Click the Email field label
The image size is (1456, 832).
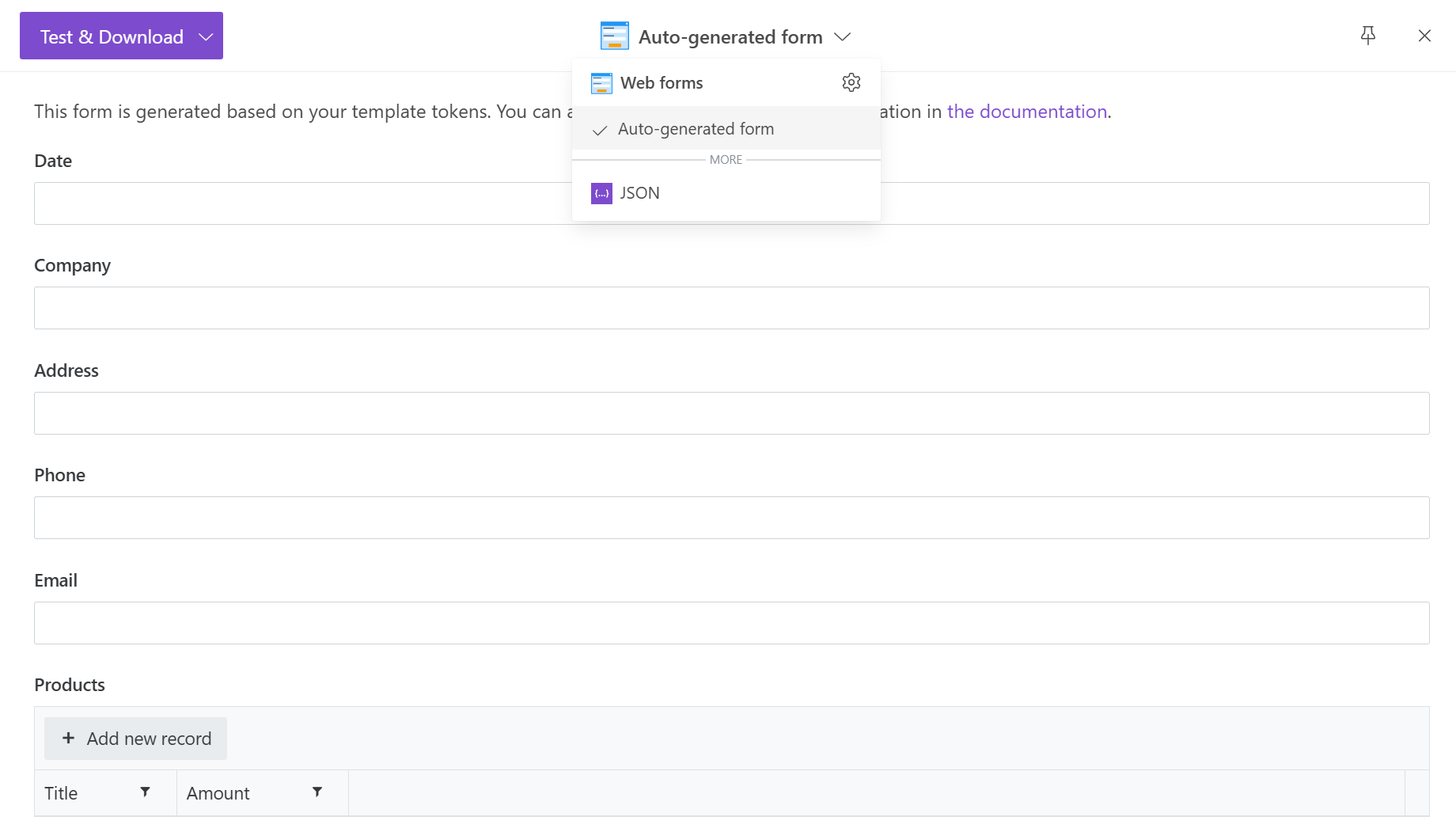pyautogui.click(x=55, y=580)
